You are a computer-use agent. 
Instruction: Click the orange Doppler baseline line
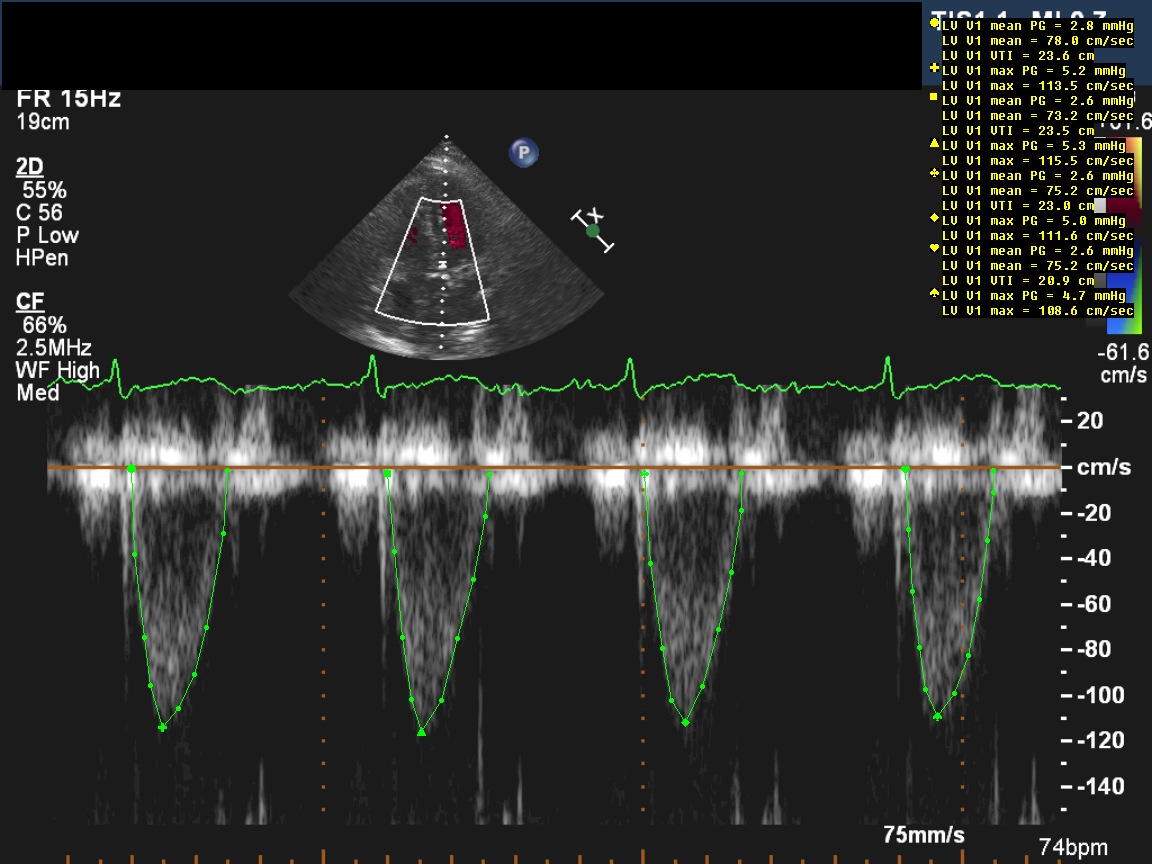(x=560, y=467)
